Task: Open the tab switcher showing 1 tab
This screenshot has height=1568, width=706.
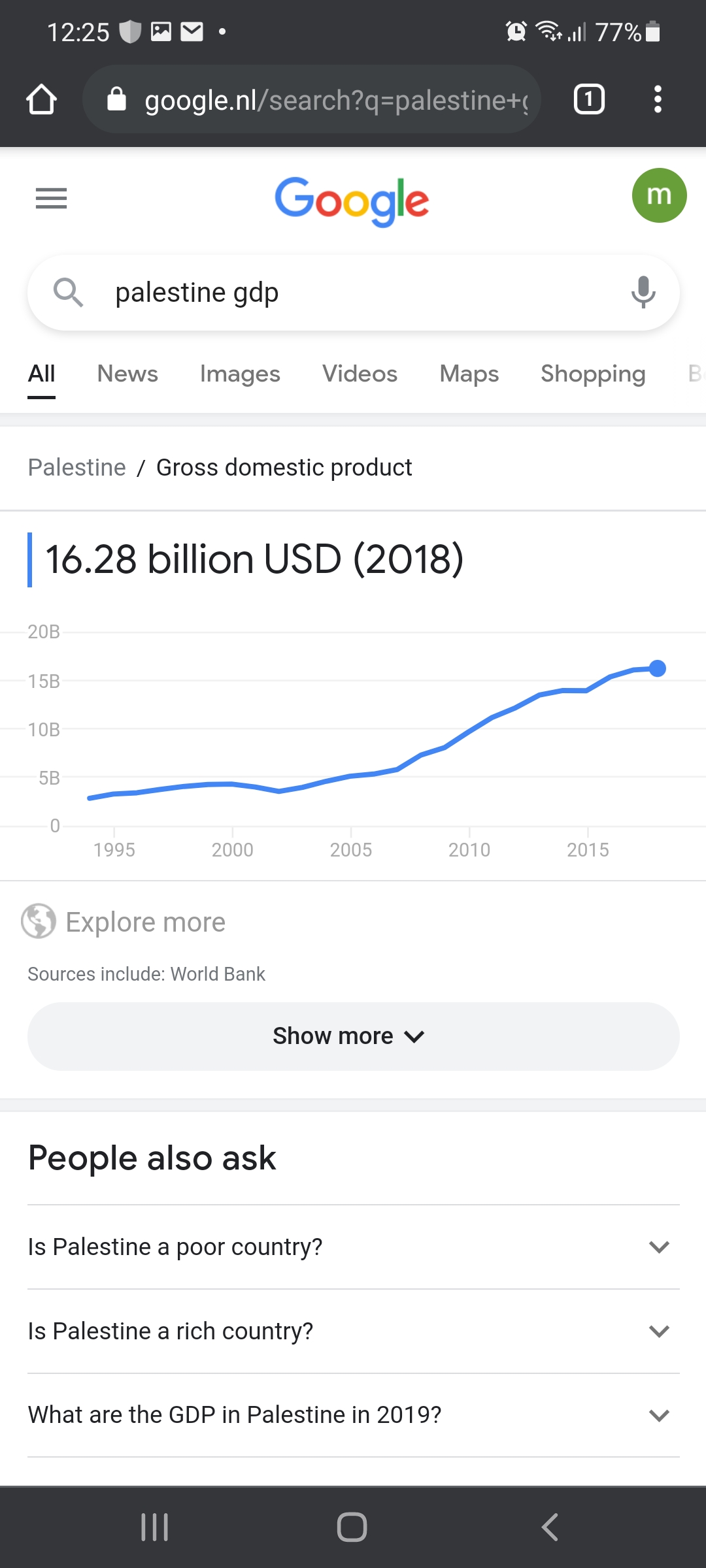Action: point(588,100)
